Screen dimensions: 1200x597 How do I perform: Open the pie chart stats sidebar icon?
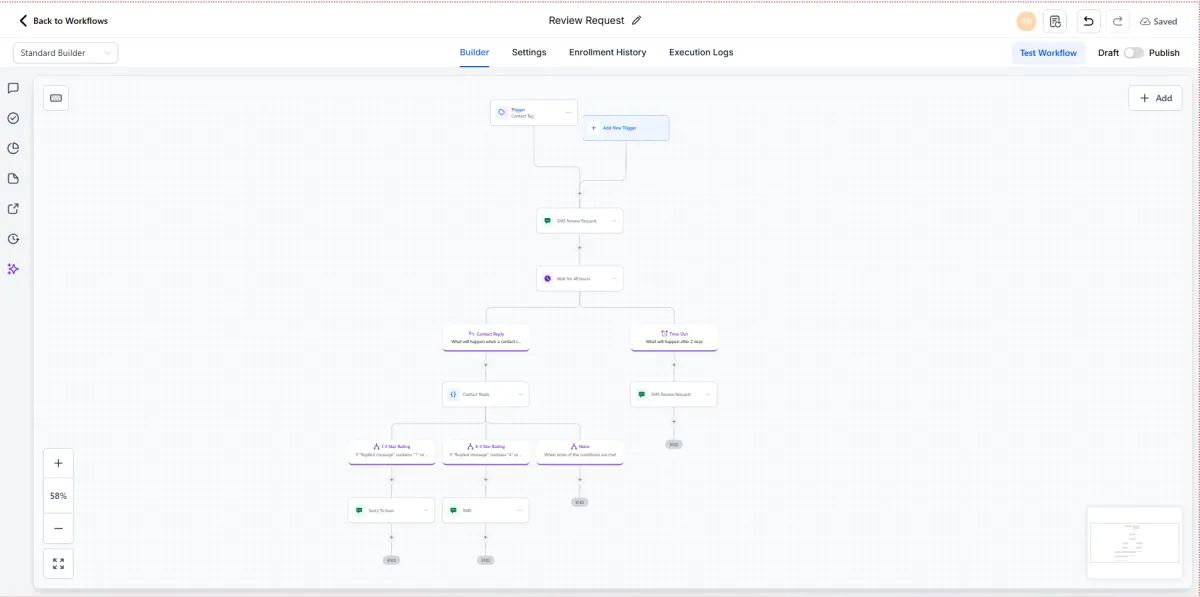click(13, 148)
